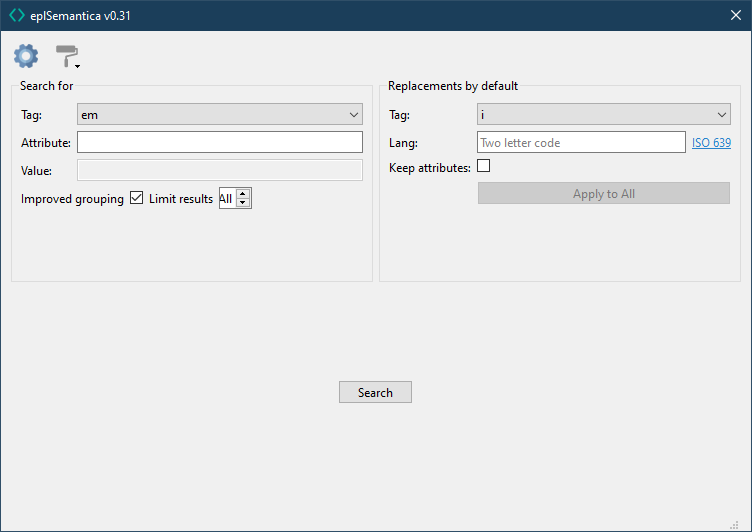Click the disabled Value field

click(x=220, y=170)
